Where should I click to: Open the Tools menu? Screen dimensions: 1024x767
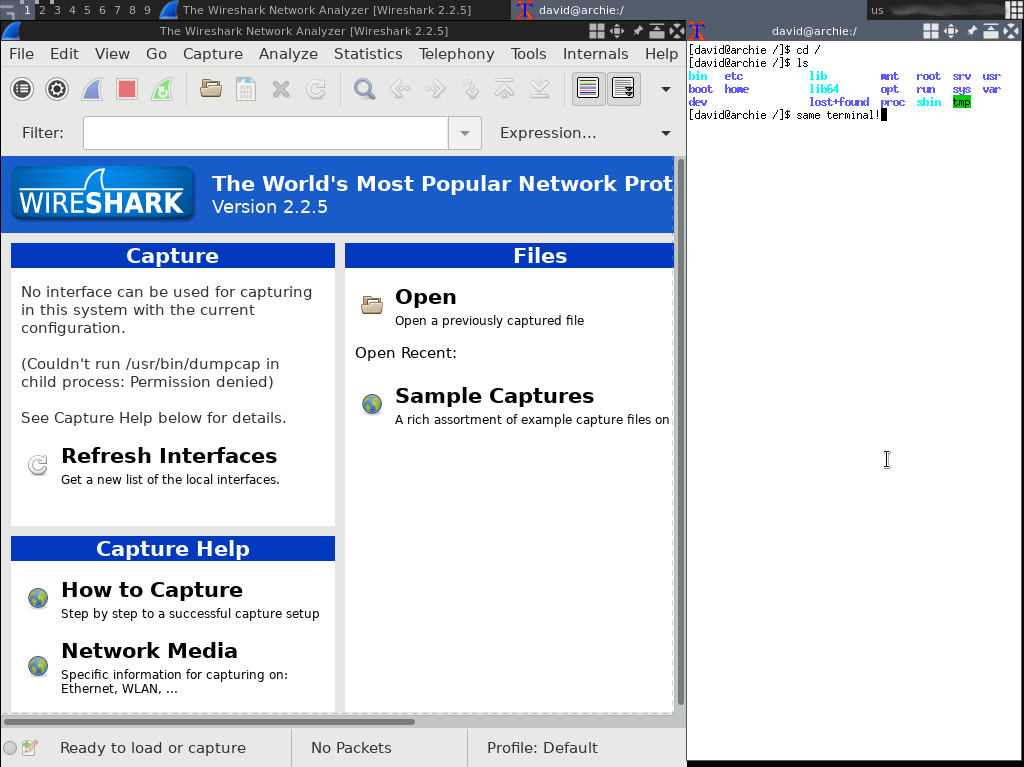tap(528, 54)
